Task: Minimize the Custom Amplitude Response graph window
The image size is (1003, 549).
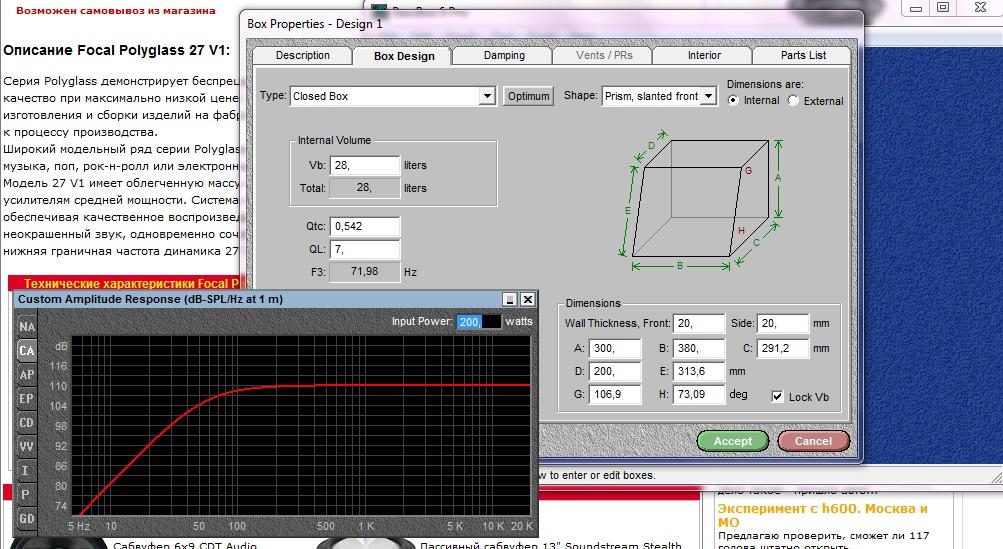Action: [x=510, y=299]
